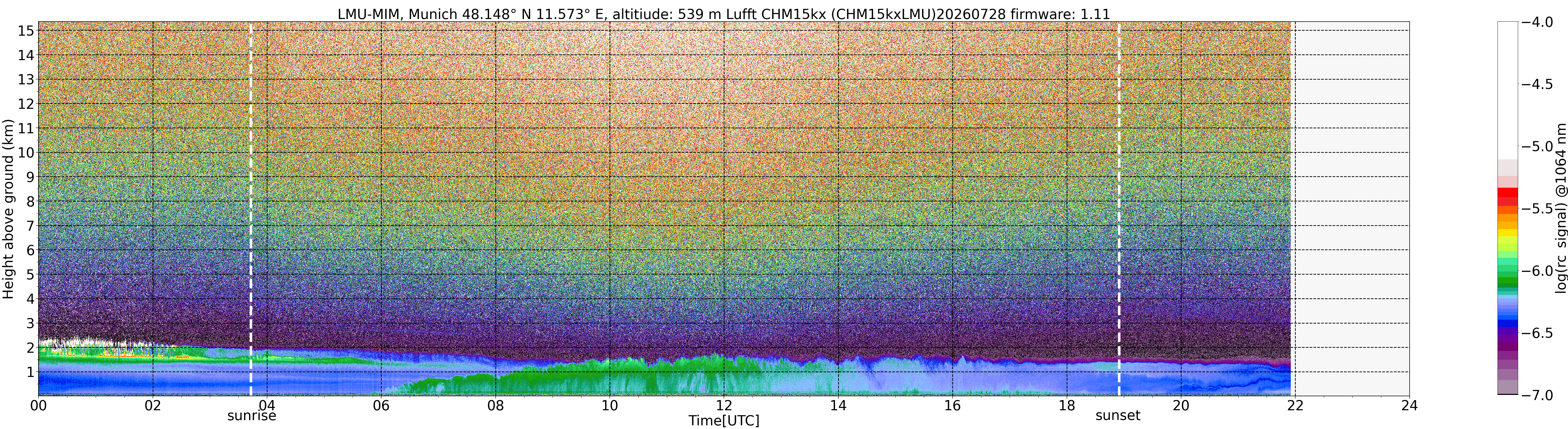The image size is (1568, 429).
Task: Click the time axis tick label "06"
Action: coord(381,406)
